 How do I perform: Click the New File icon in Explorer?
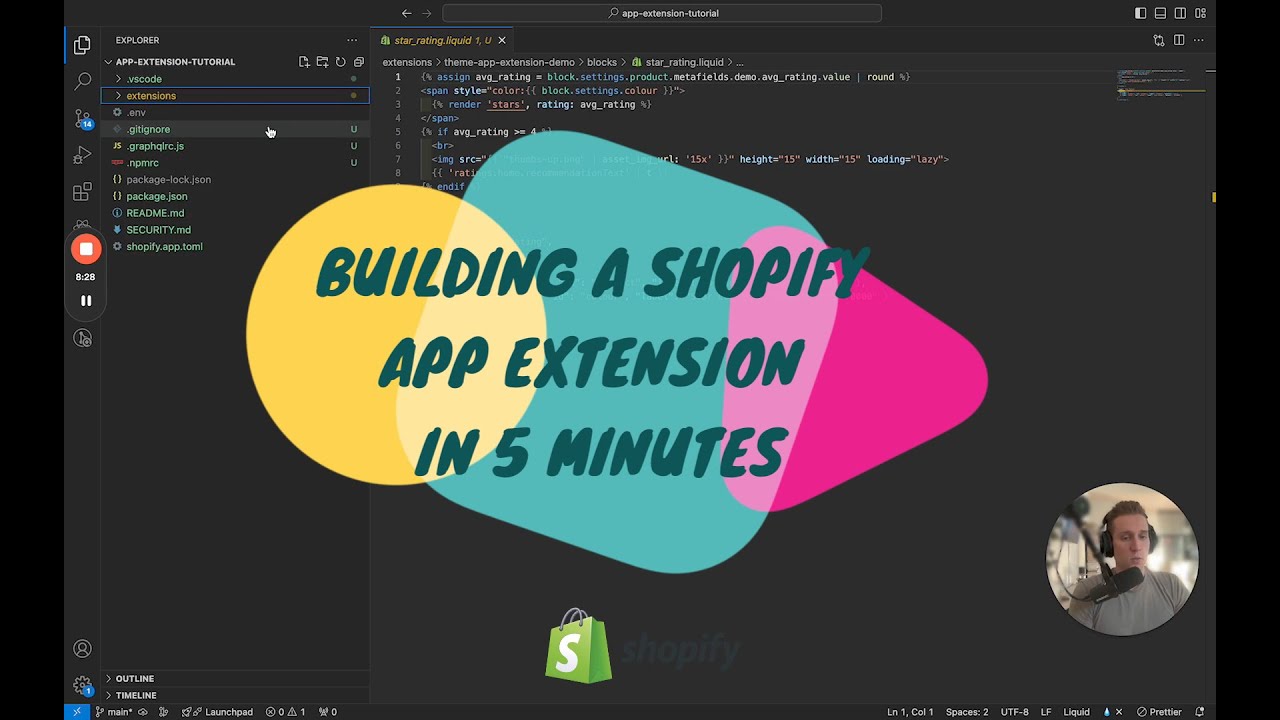click(x=304, y=62)
